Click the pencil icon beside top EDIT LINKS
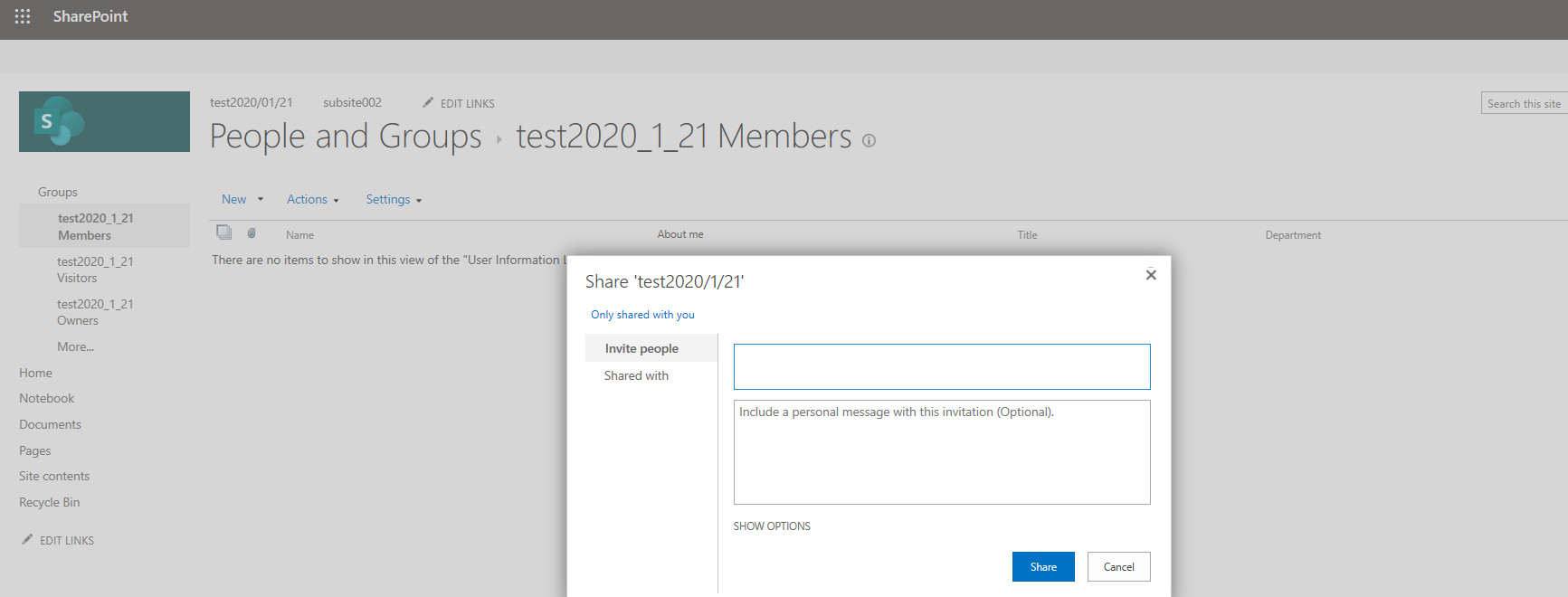 (428, 102)
